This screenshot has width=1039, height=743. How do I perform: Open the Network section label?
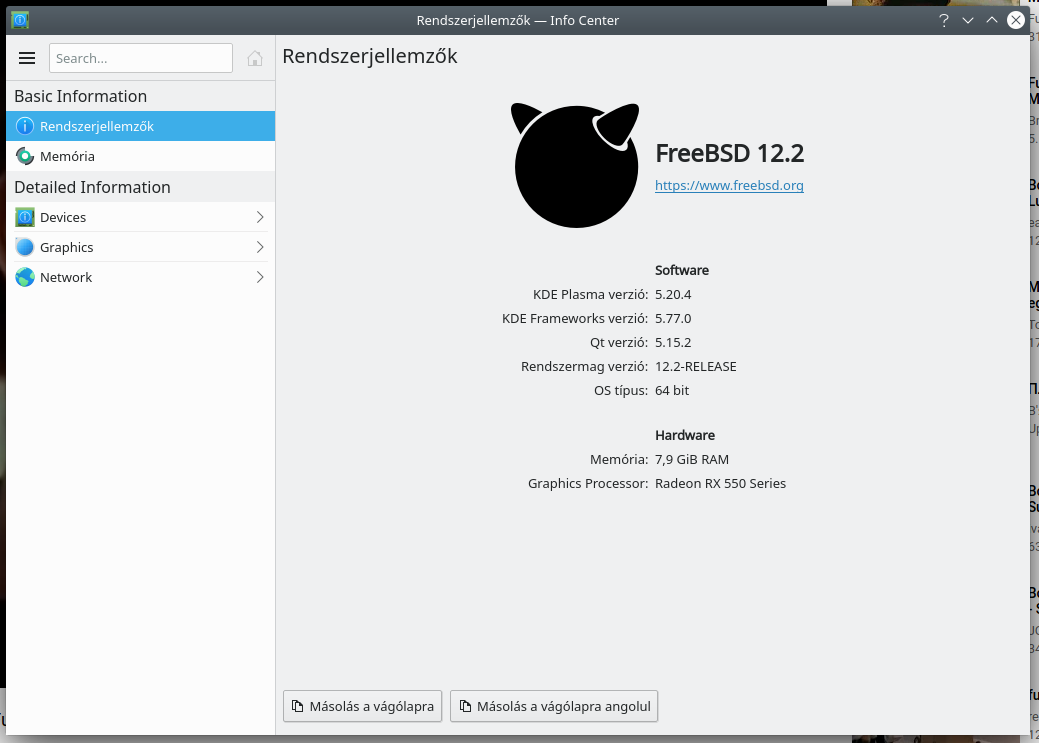[66, 277]
